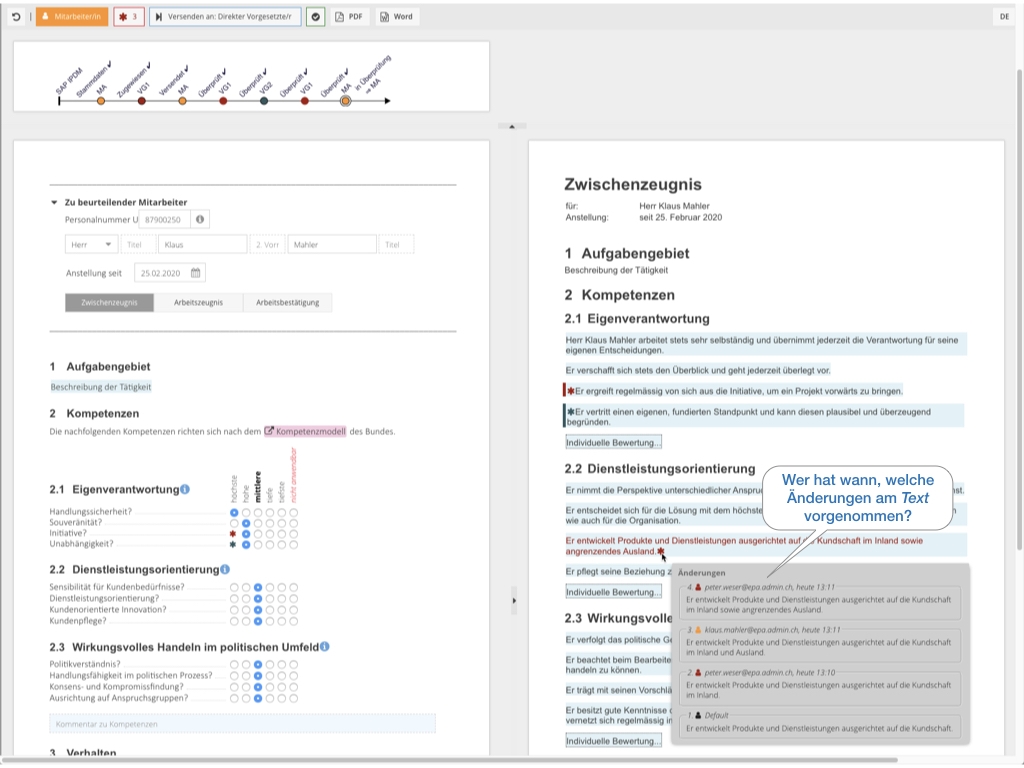Click info icon beside 2.2 Dienstleistungsorientierung
Viewport: 1024px width, 768px height.
[225, 569]
